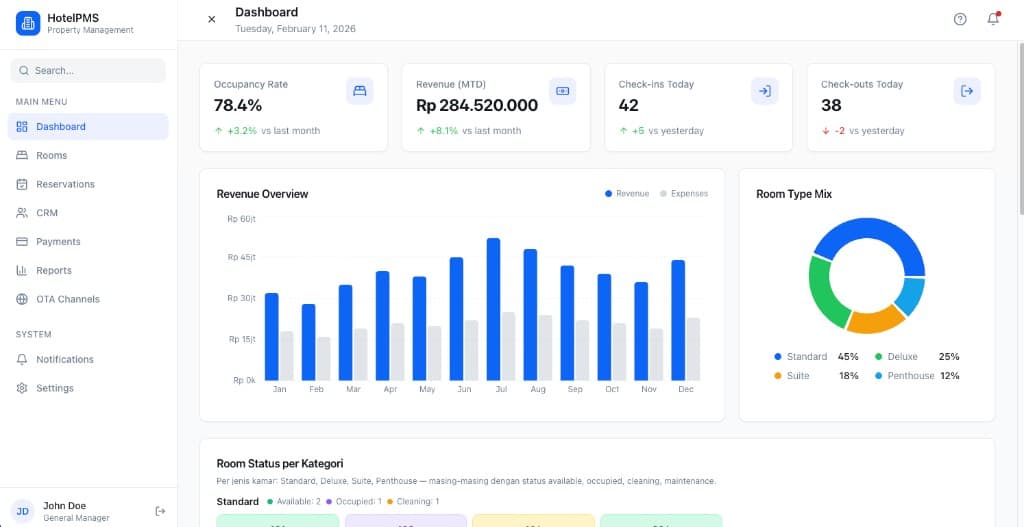Click the Search input field

click(x=88, y=71)
